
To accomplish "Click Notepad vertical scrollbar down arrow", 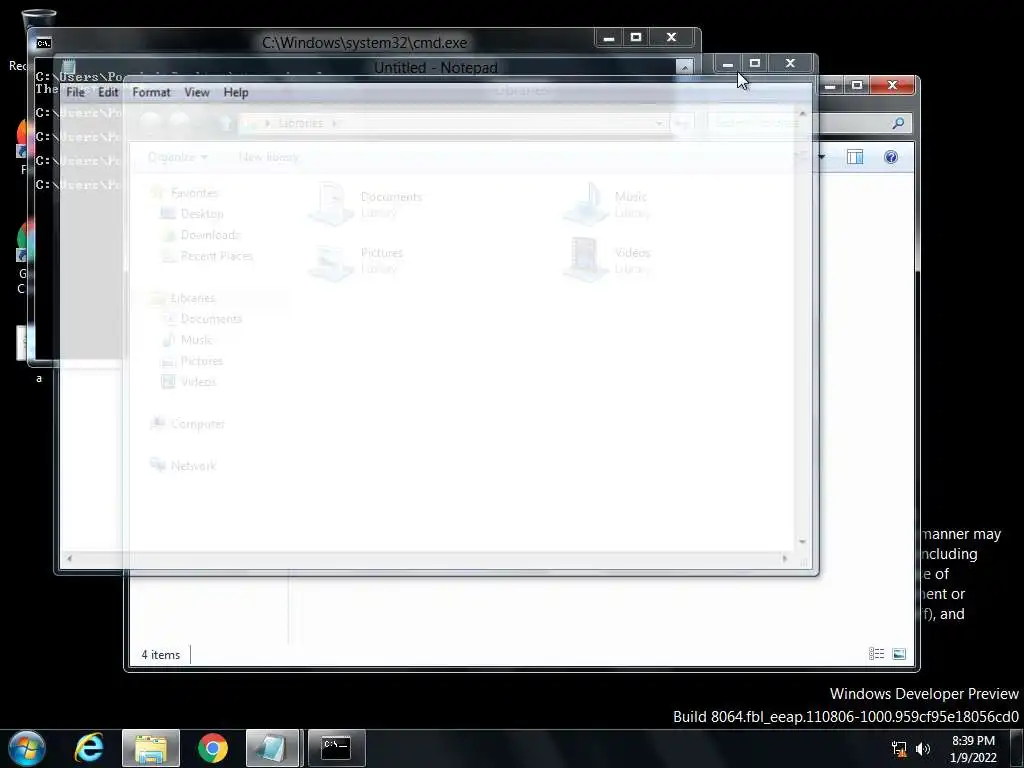I will [x=803, y=542].
